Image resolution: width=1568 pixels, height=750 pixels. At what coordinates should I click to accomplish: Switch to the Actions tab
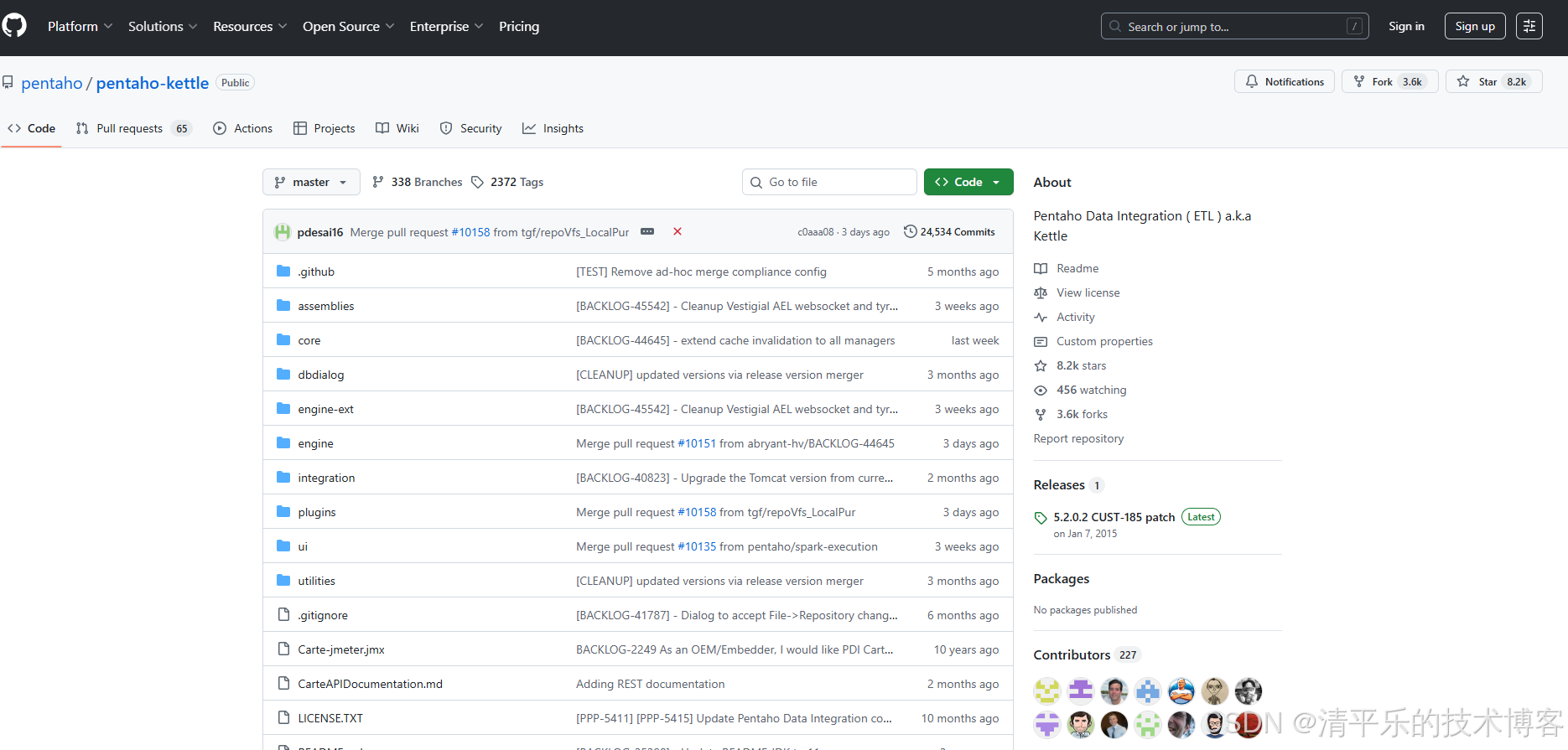(243, 128)
